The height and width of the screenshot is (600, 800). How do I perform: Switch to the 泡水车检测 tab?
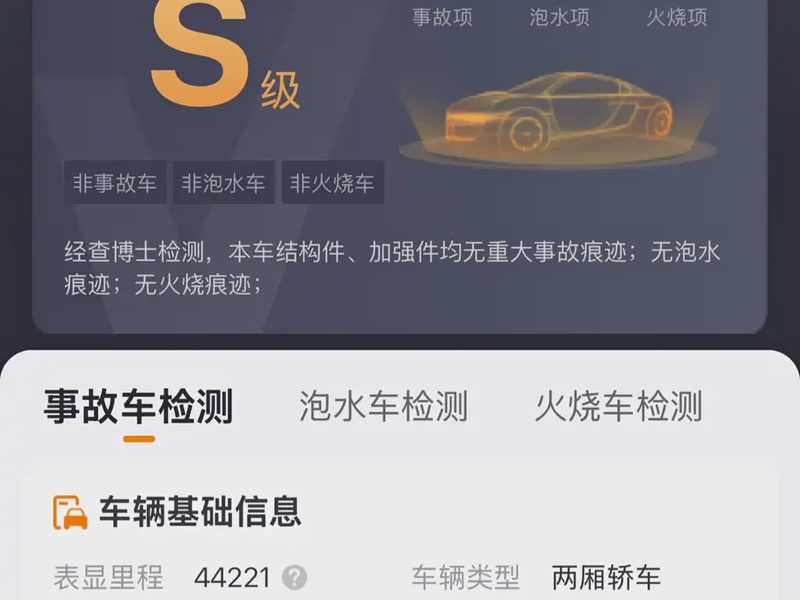383,406
